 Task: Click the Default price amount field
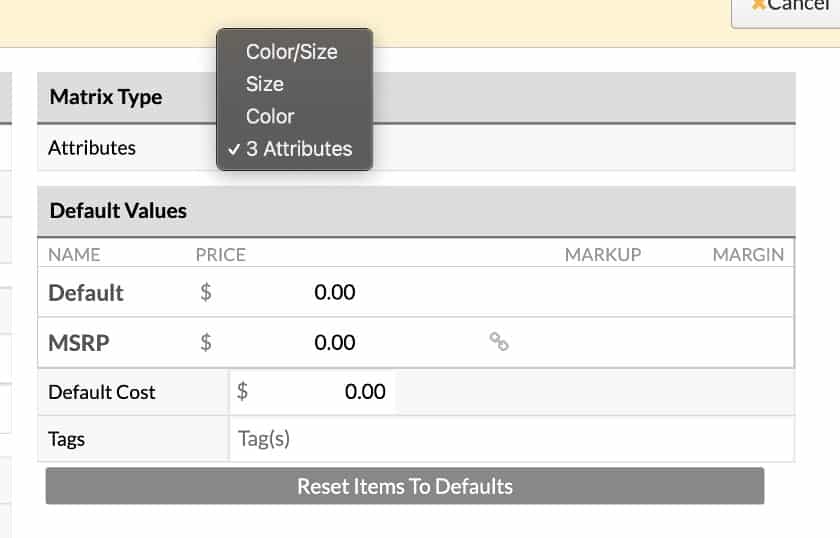pyautogui.click(x=287, y=293)
